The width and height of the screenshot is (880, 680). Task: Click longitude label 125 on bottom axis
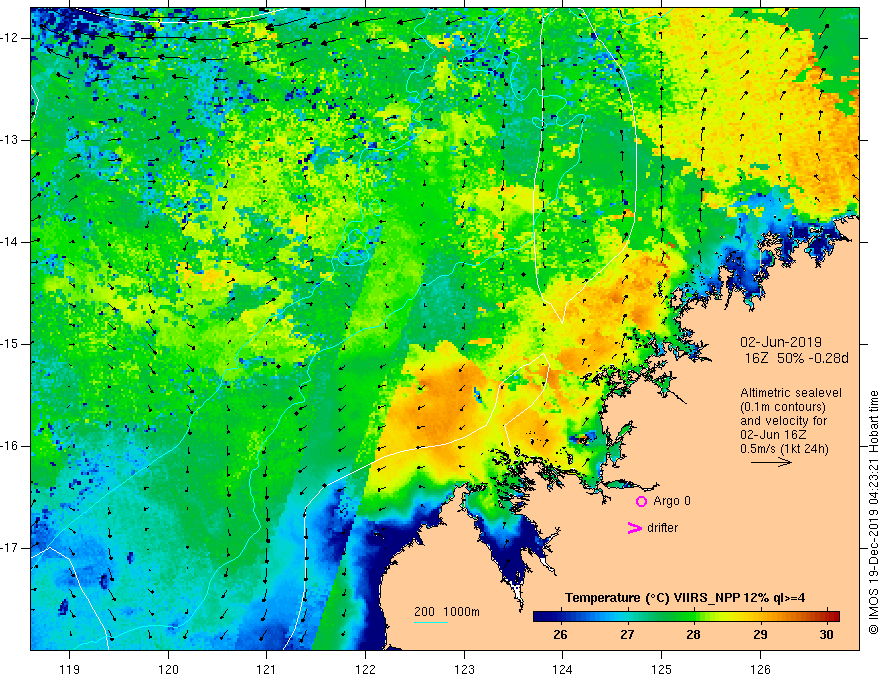coord(662,669)
